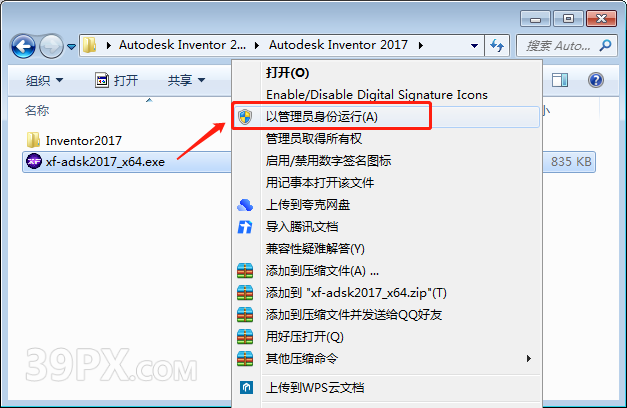Viewport: 627px width, 408px height.
Task: Click the Forward navigation arrow
Action: coord(51,46)
